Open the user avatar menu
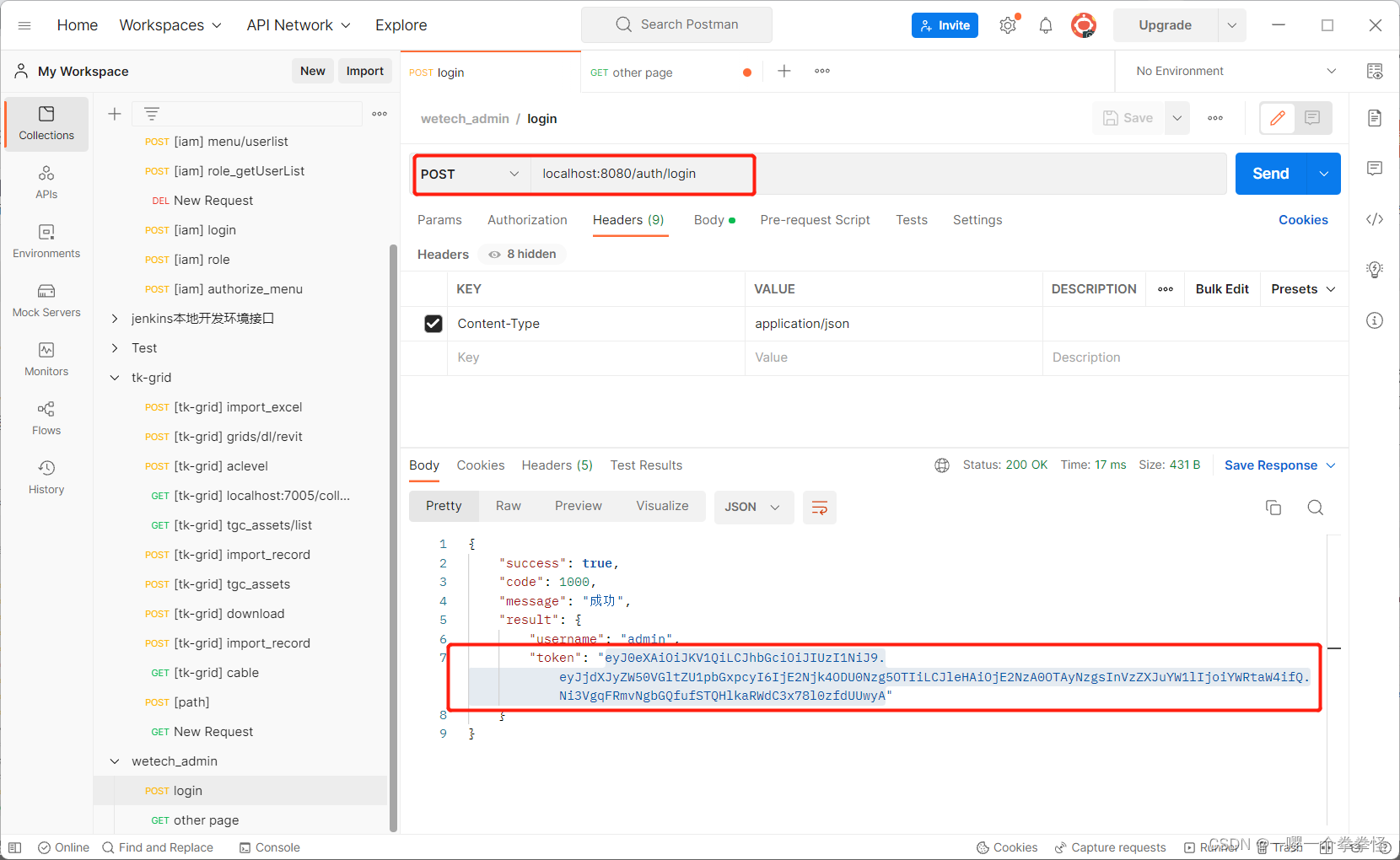Screen dimensions: 1400x860 coord(1084,25)
